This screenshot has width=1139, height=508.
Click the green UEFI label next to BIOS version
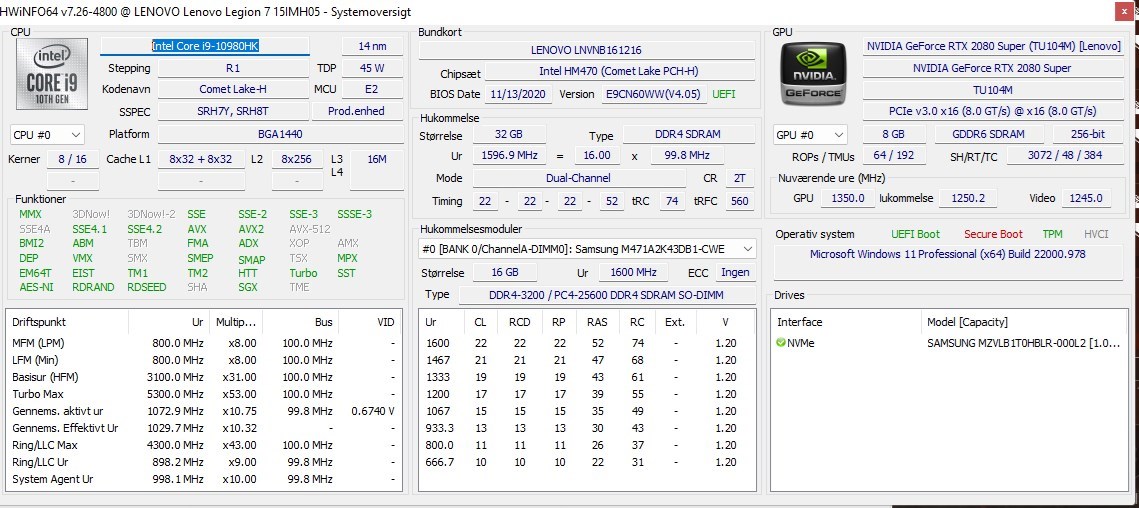[723, 94]
